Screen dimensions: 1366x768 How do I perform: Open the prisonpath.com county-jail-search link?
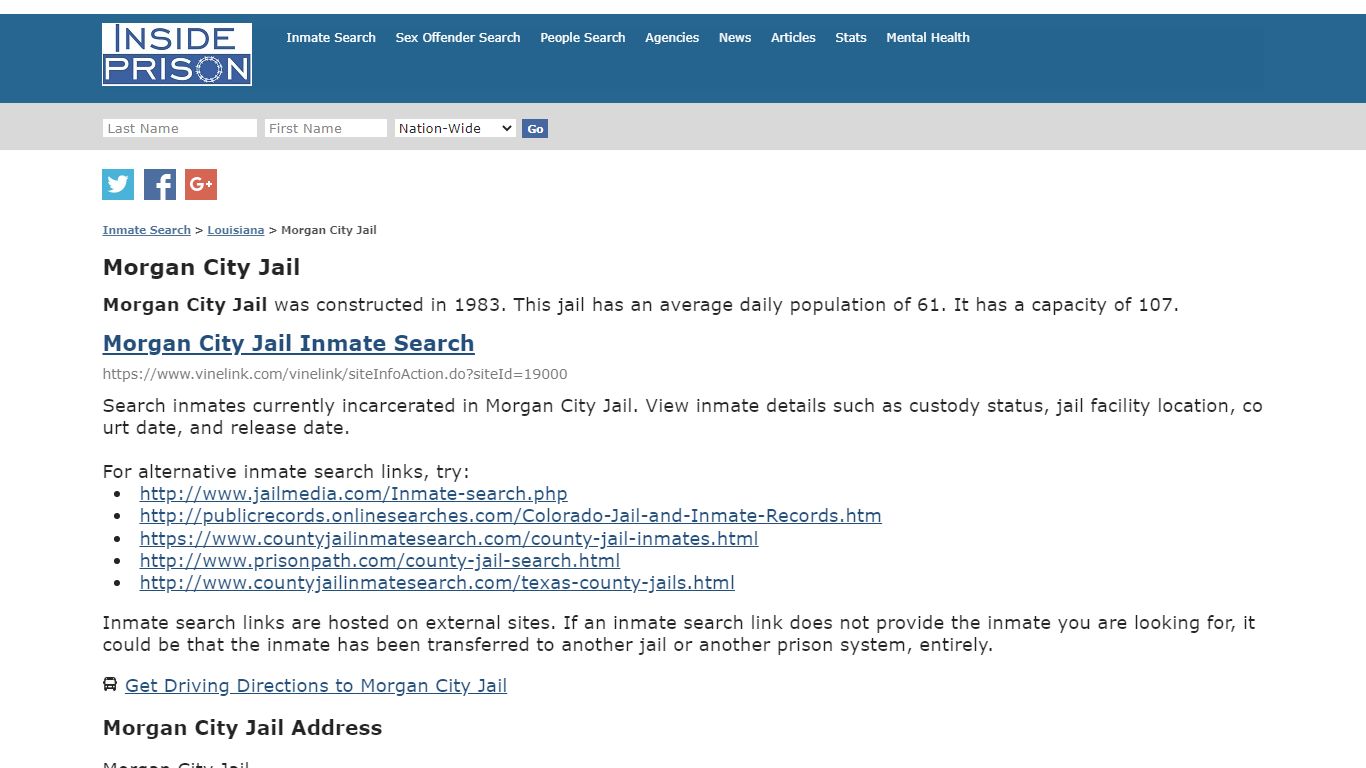tap(379, 560)
